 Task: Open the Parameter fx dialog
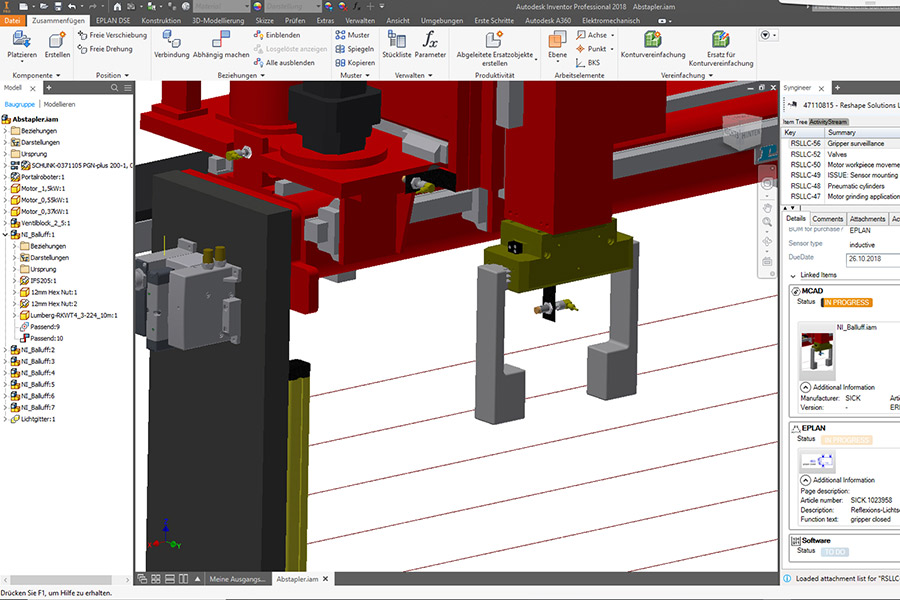coord(430,45)
